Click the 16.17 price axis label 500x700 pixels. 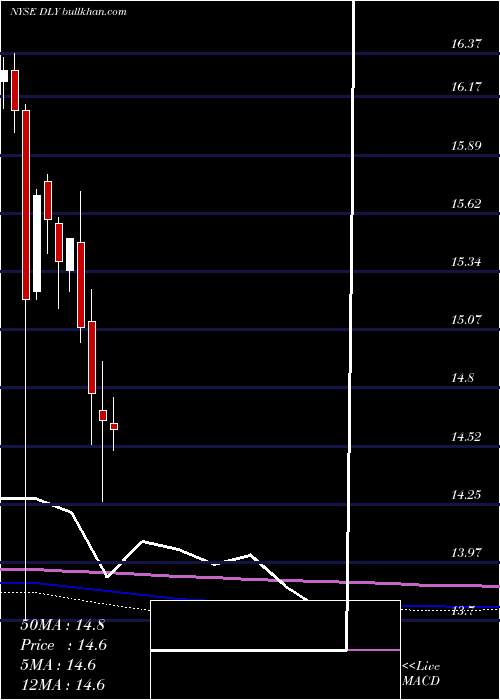pyautogui.click(x=466, y=87)
